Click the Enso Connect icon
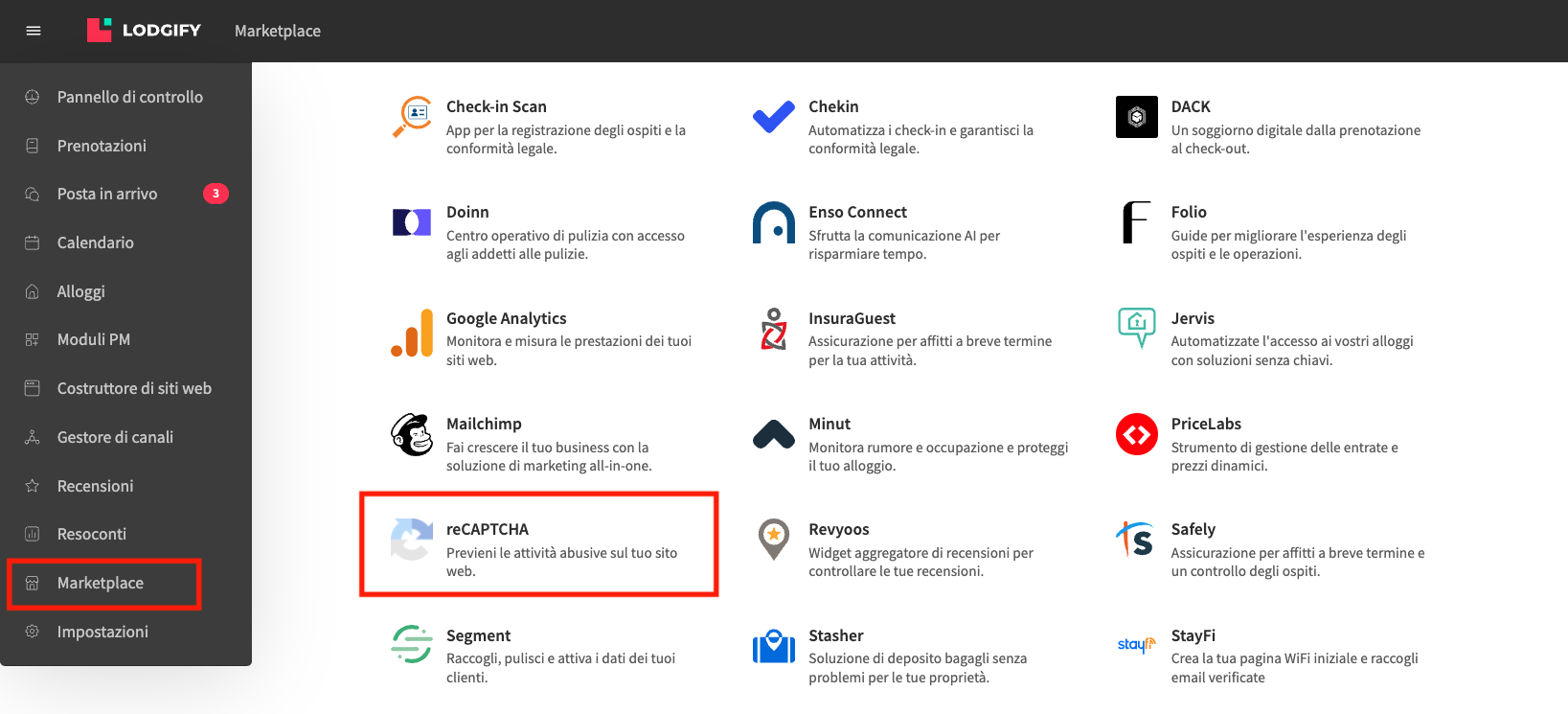Image resolution: width=1568 pixels, height=714 pixels. point(774,222)
